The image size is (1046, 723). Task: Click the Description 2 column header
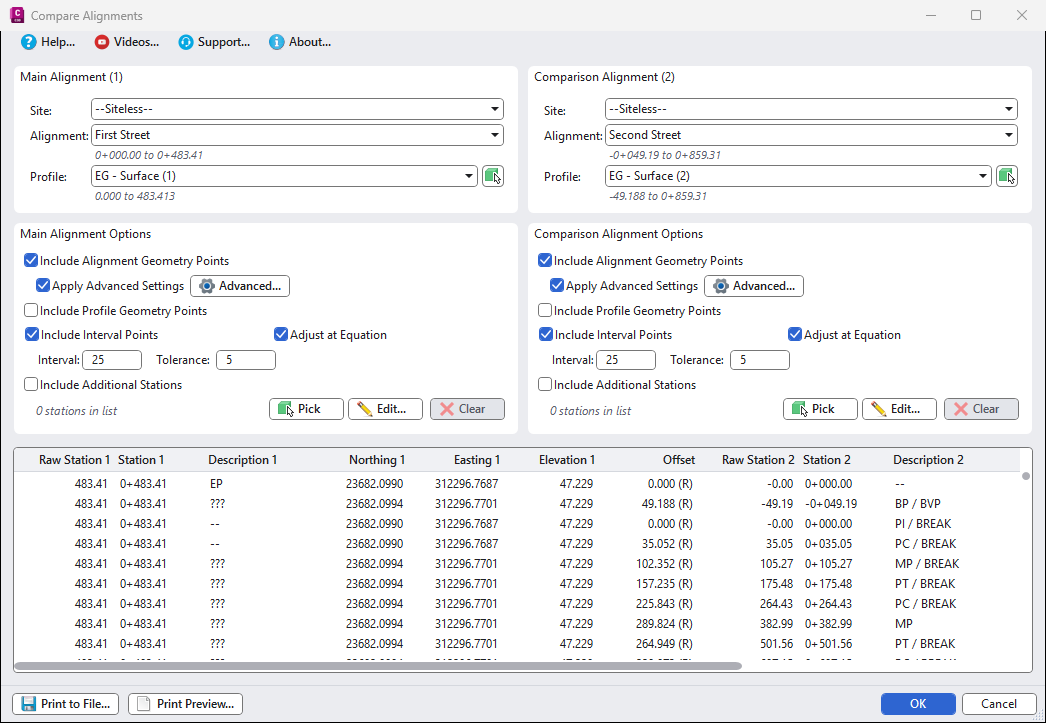point(928,460)
